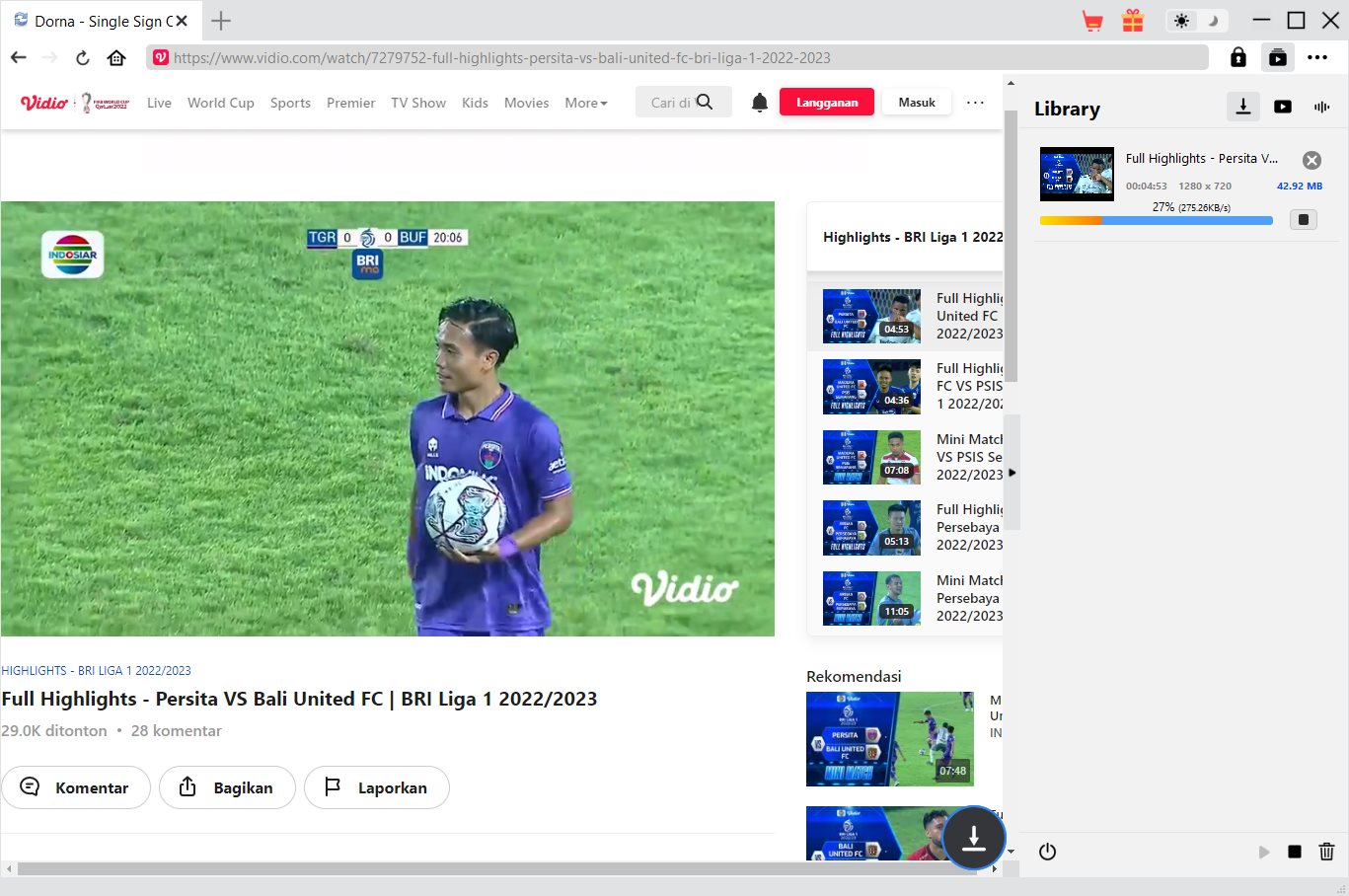Open the World Cup menu item
Screen dimensions: 1349x896
[x=220, y=103]
